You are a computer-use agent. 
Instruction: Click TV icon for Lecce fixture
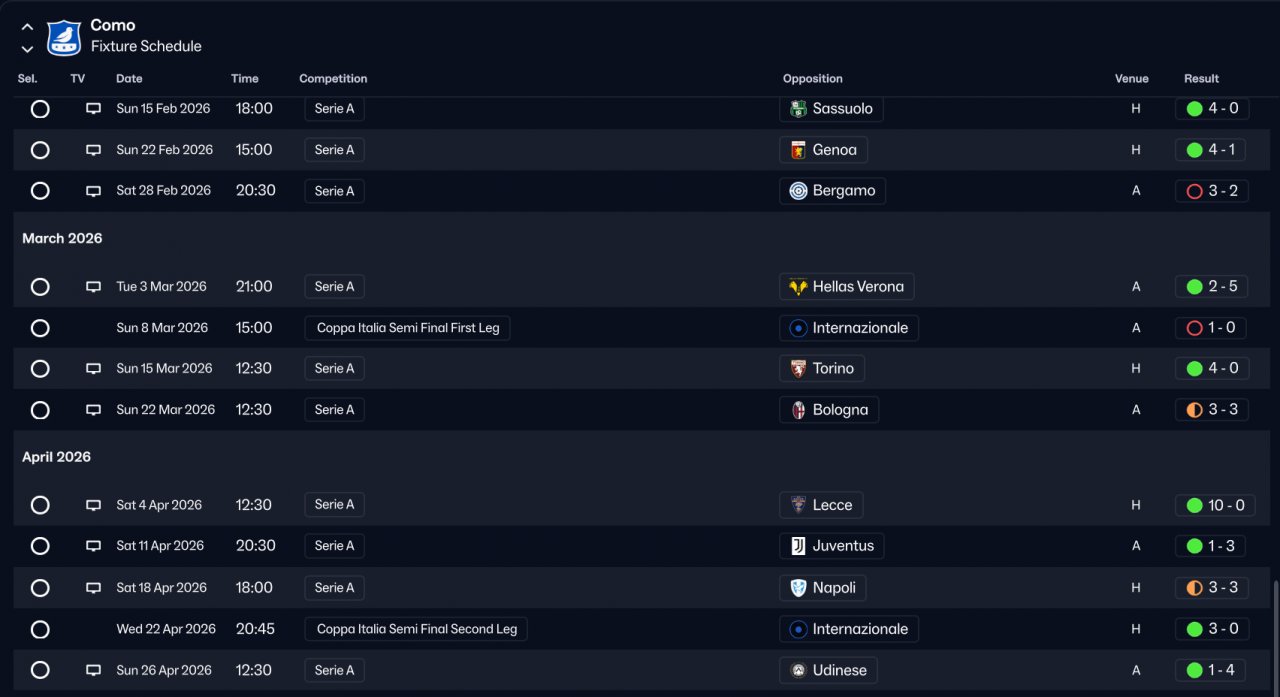(x=93, y=505)
